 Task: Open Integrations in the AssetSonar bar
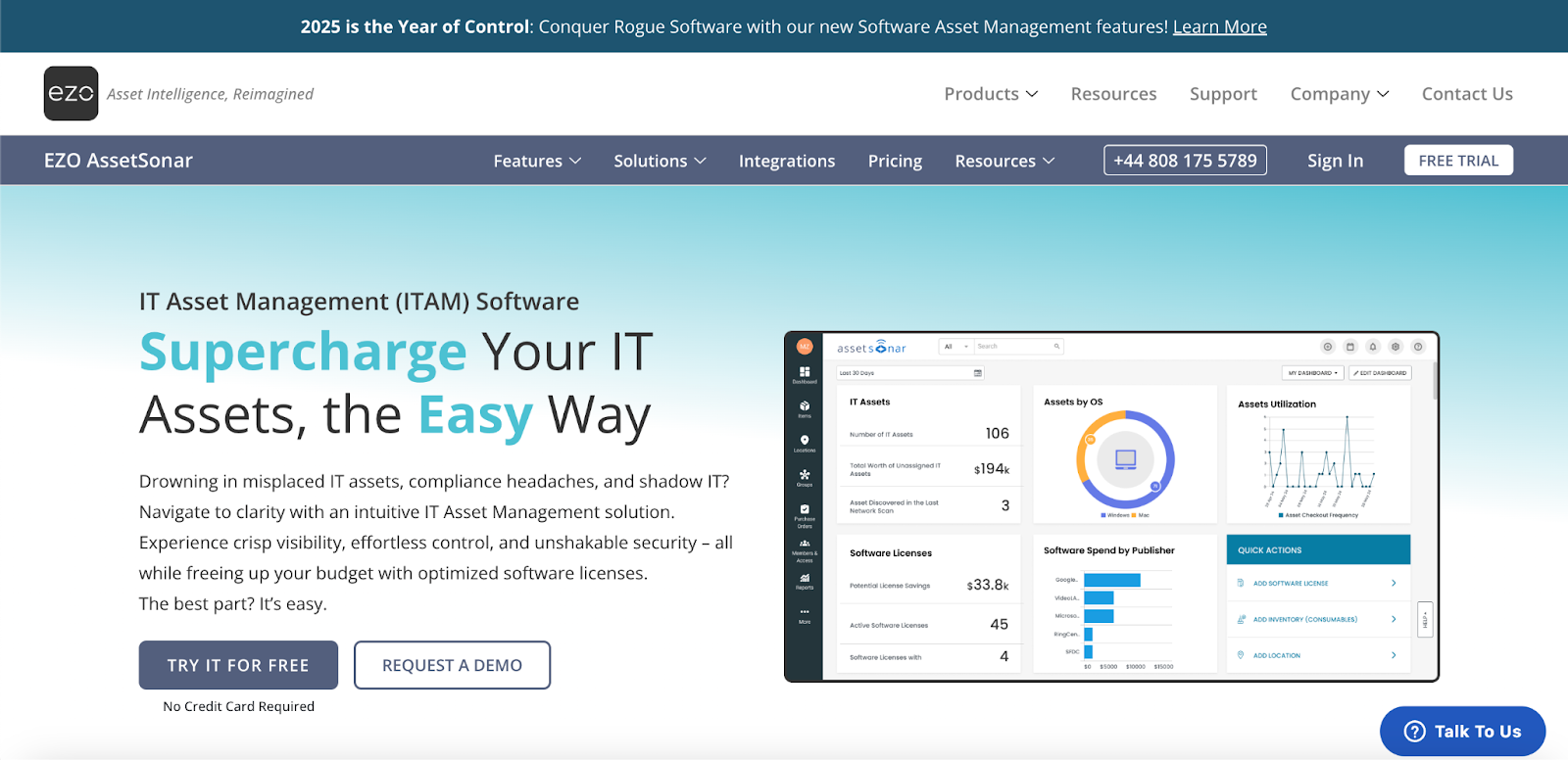point(787,161)
